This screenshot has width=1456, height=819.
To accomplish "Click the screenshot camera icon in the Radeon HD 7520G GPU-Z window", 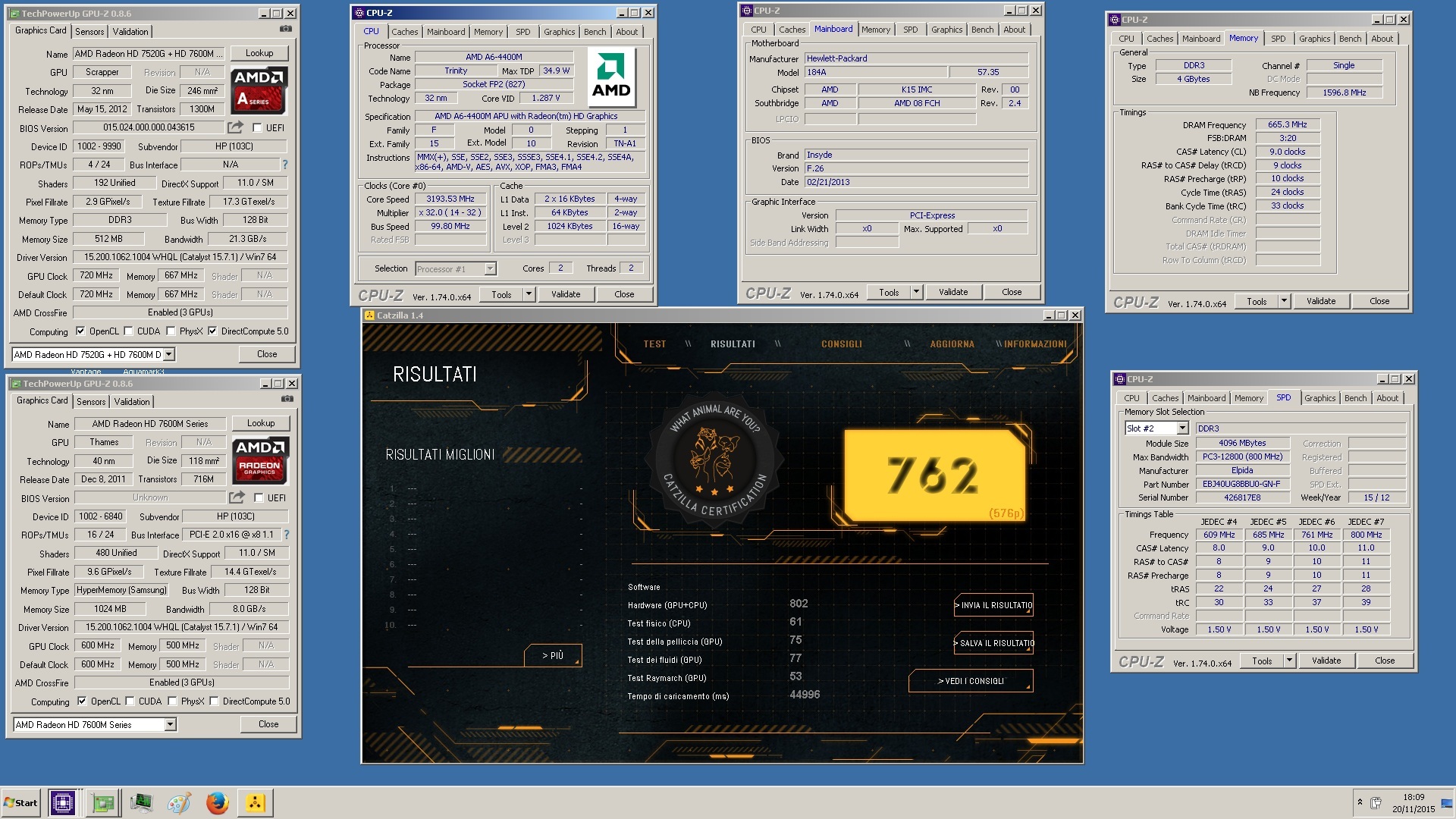I will pyautogui.click(x=286, y=30).
